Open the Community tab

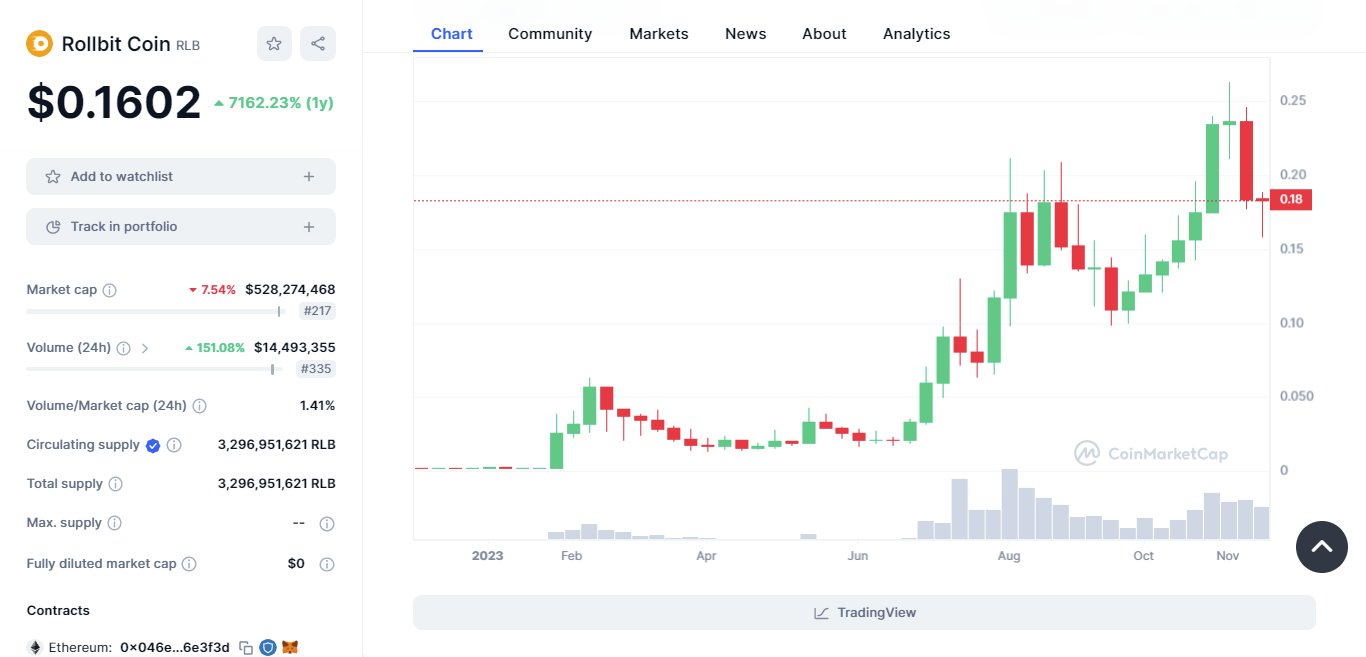click(550, 34)
